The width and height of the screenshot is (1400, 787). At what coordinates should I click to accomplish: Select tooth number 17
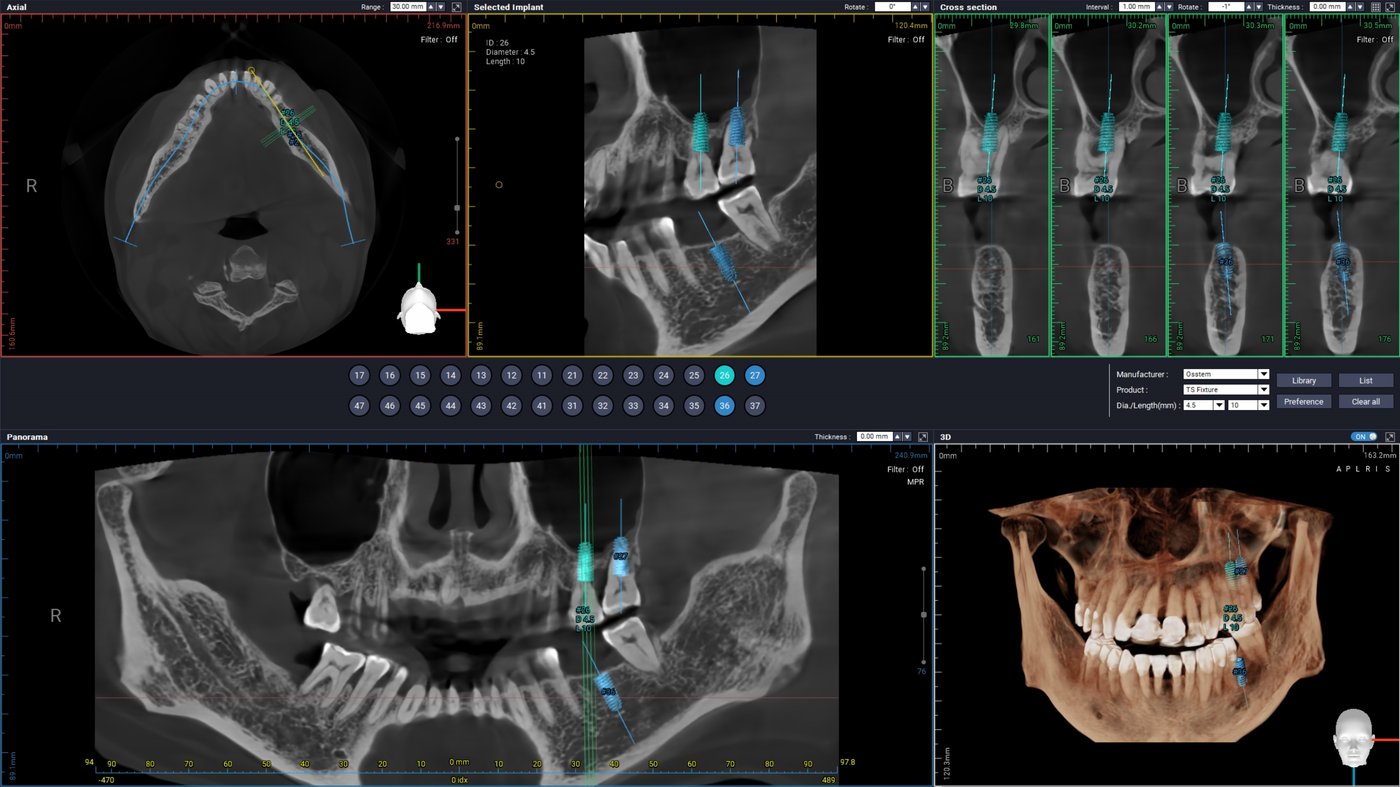[359, 376]
